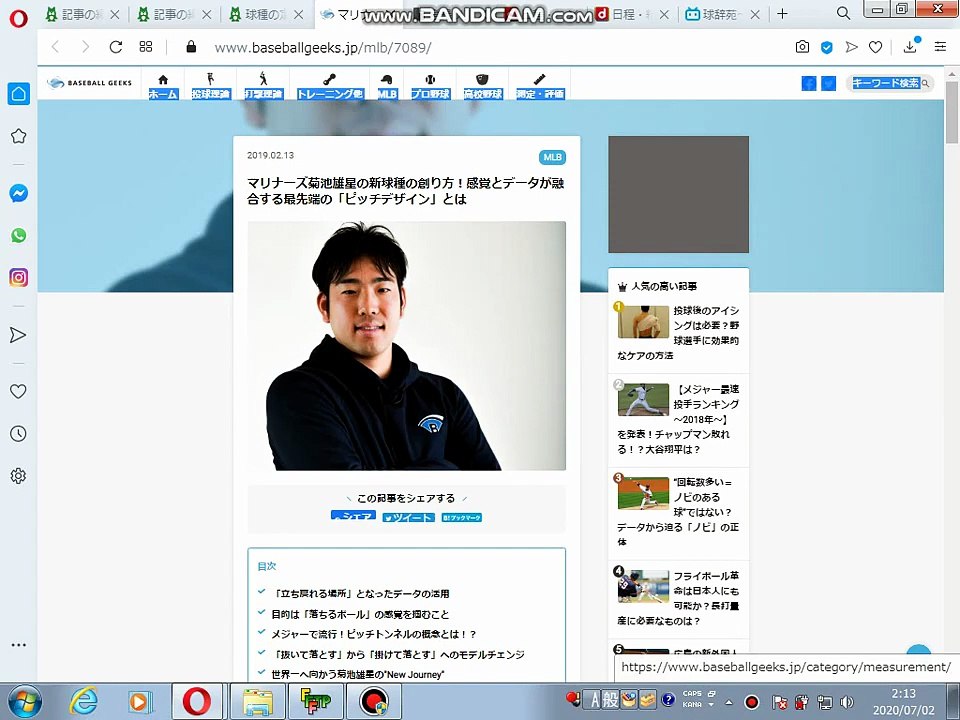Viewport: 960px width, 720px height.
Task: Open Messenger in the sidebar
Action: (x=18, y=193)
